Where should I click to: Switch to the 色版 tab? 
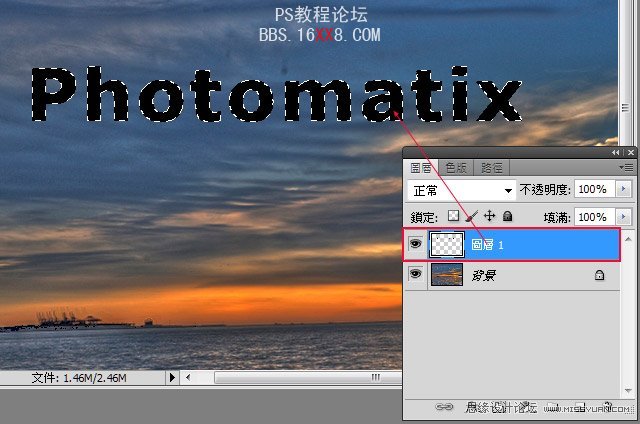click(x=456, y=168)
